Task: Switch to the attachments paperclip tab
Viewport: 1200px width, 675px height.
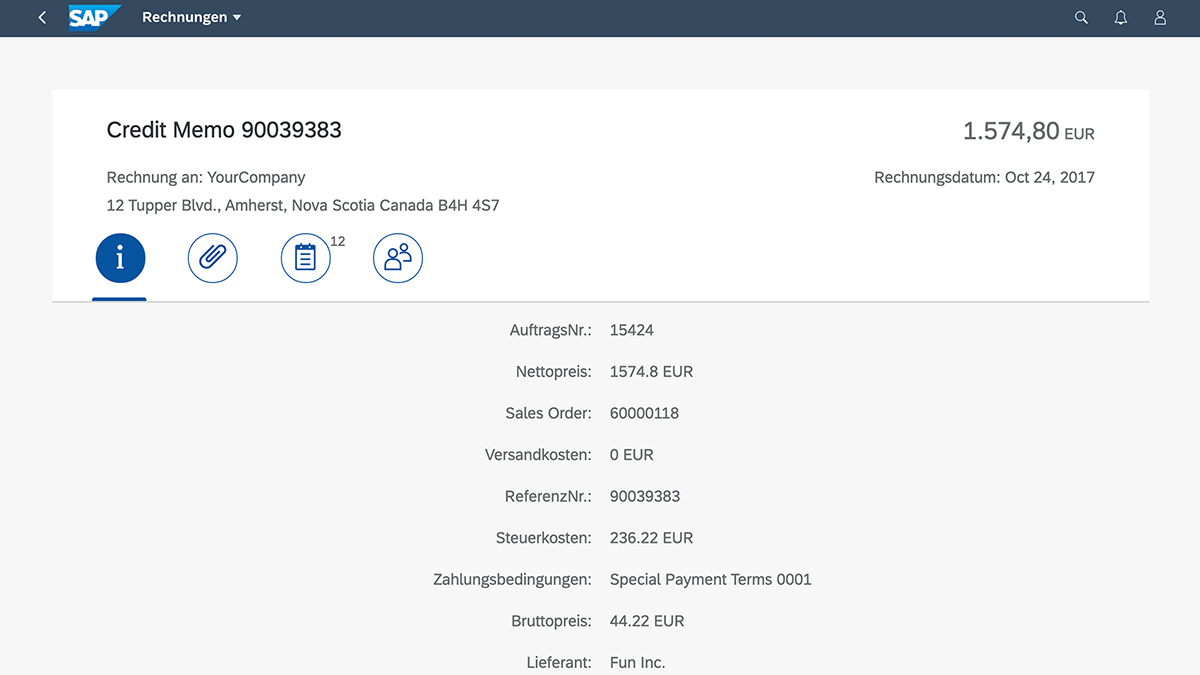Action: 212,259
